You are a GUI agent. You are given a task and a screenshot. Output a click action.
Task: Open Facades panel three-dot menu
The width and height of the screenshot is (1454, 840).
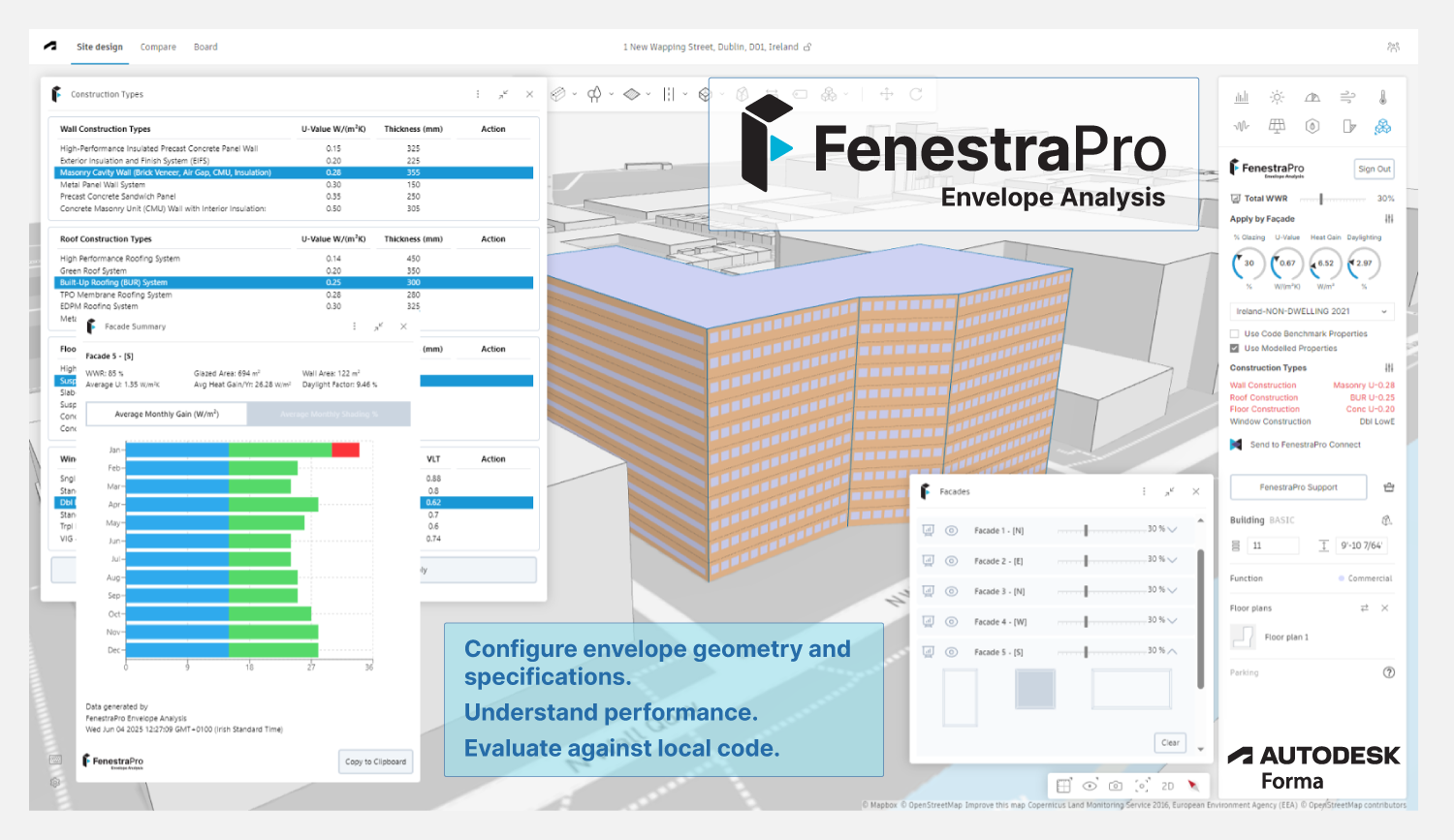pos(1144,491)
